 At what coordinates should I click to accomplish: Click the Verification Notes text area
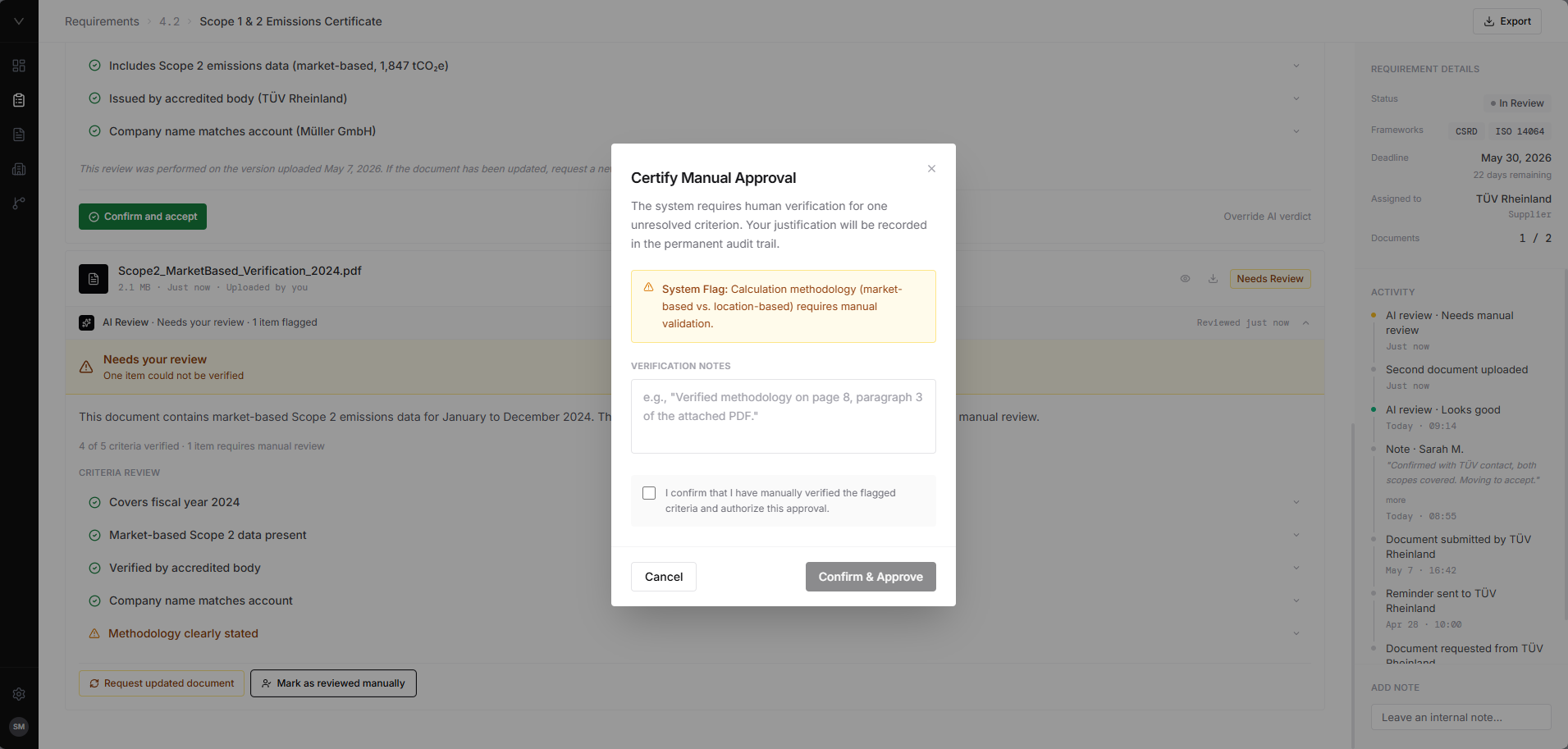[x=783, y=416]
